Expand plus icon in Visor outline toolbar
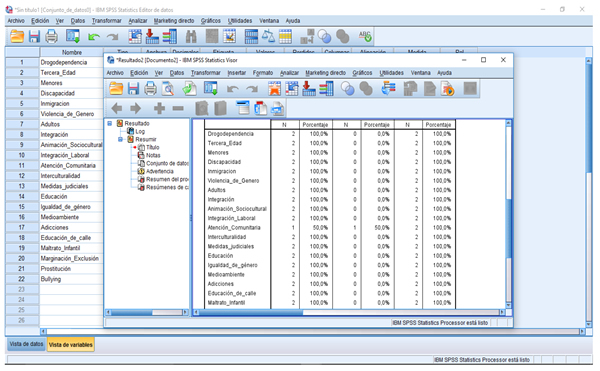600x371 pixels. 159,109
